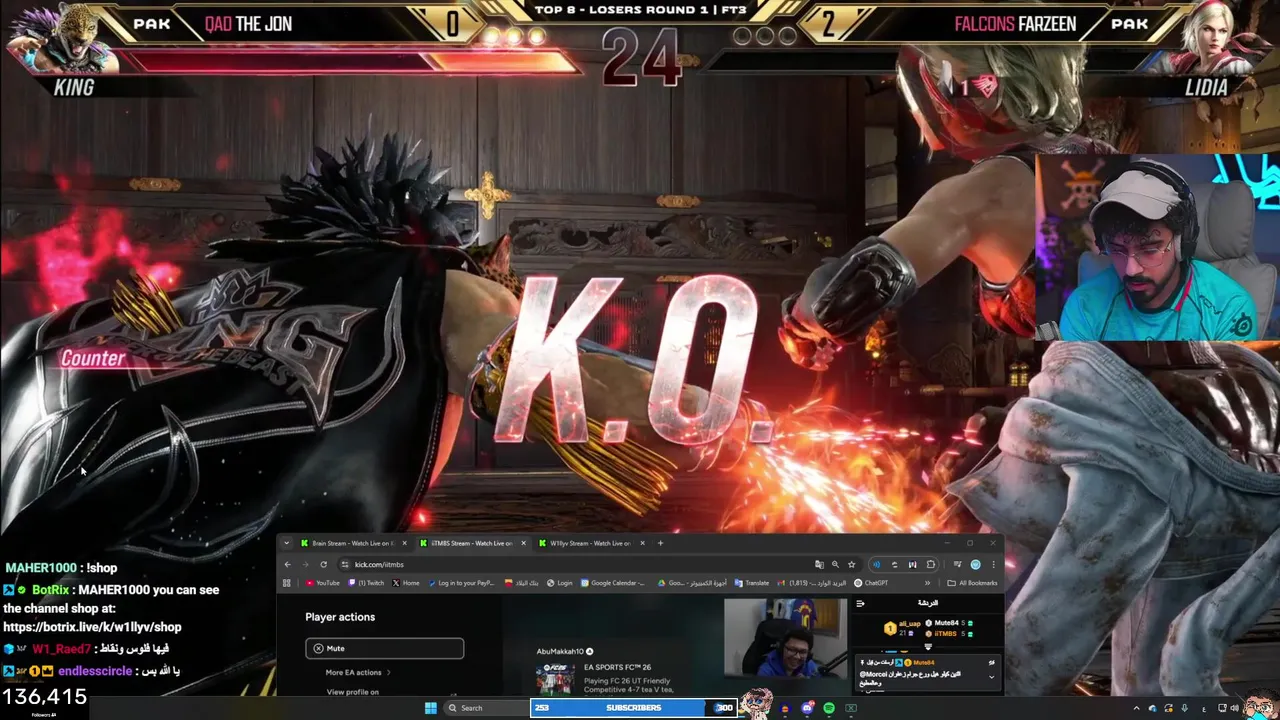
Task: Open the Chrome three-dot menu
Action: (x=993, y=564)
